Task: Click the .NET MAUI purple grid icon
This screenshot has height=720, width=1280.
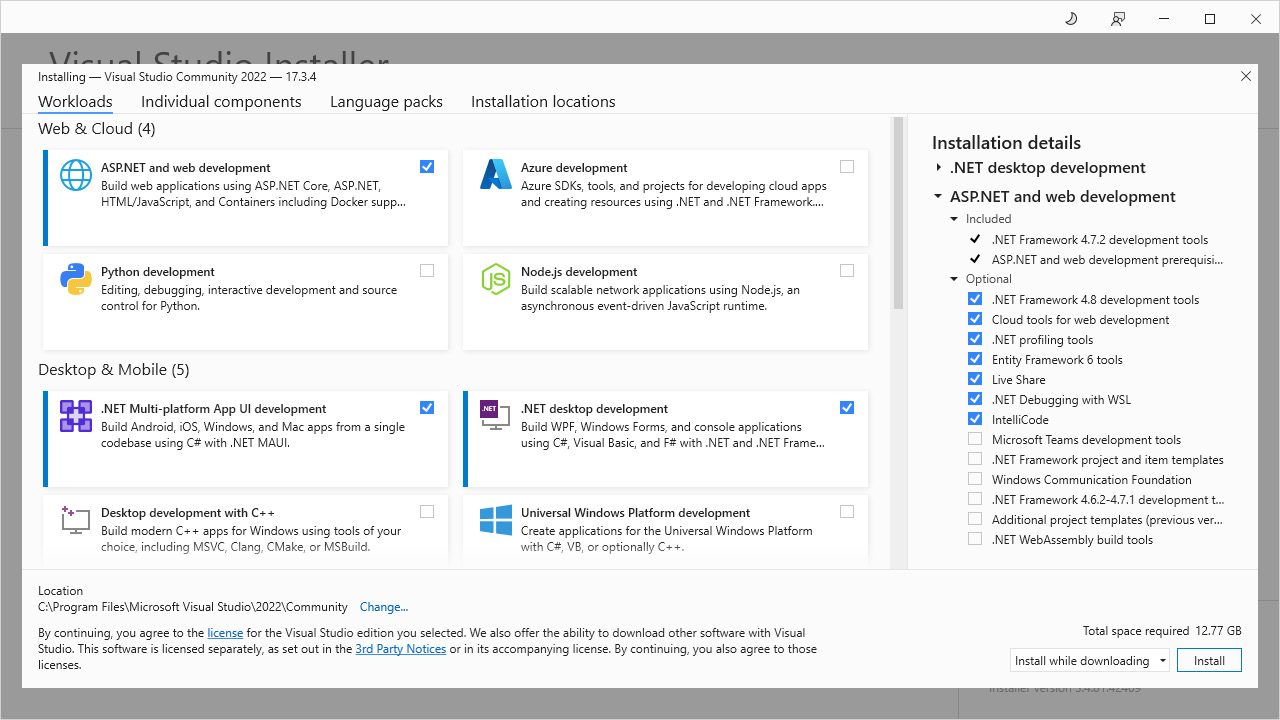Action: 76,416
